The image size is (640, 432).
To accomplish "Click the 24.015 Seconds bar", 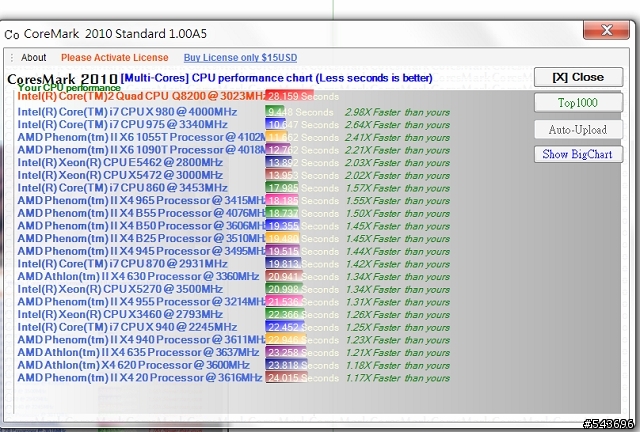I will pos(287,378).
